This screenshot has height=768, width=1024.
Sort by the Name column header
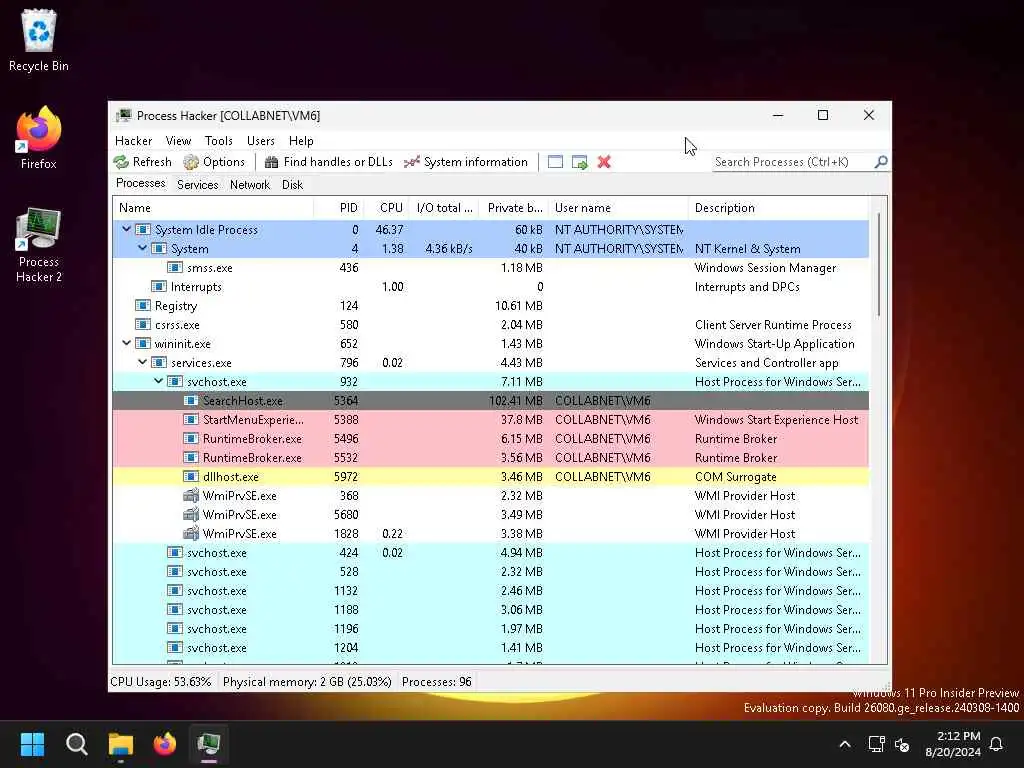coord(213,208)
